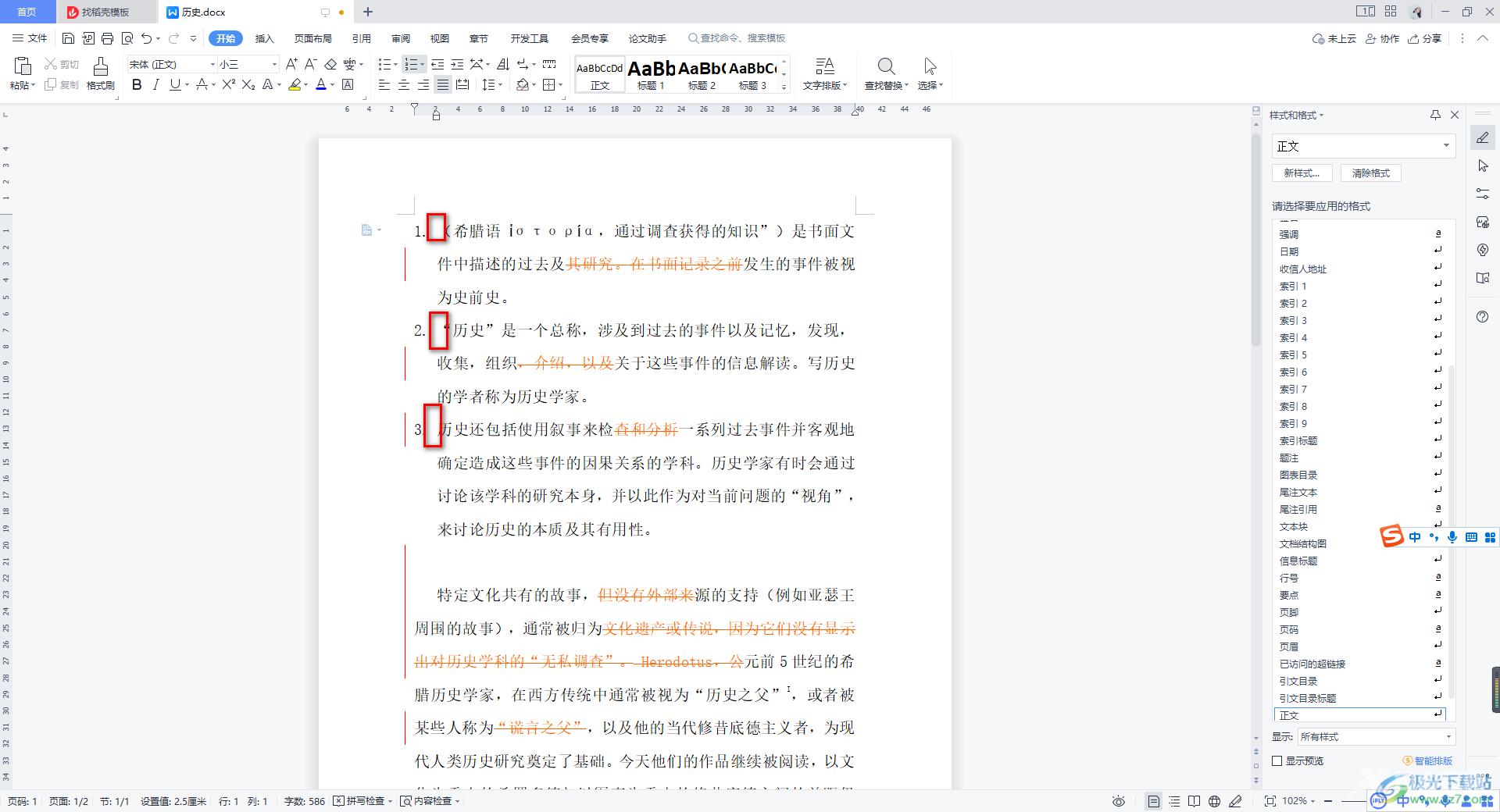
Task: Decrease paragraph indent
Action: pos(437,64)
